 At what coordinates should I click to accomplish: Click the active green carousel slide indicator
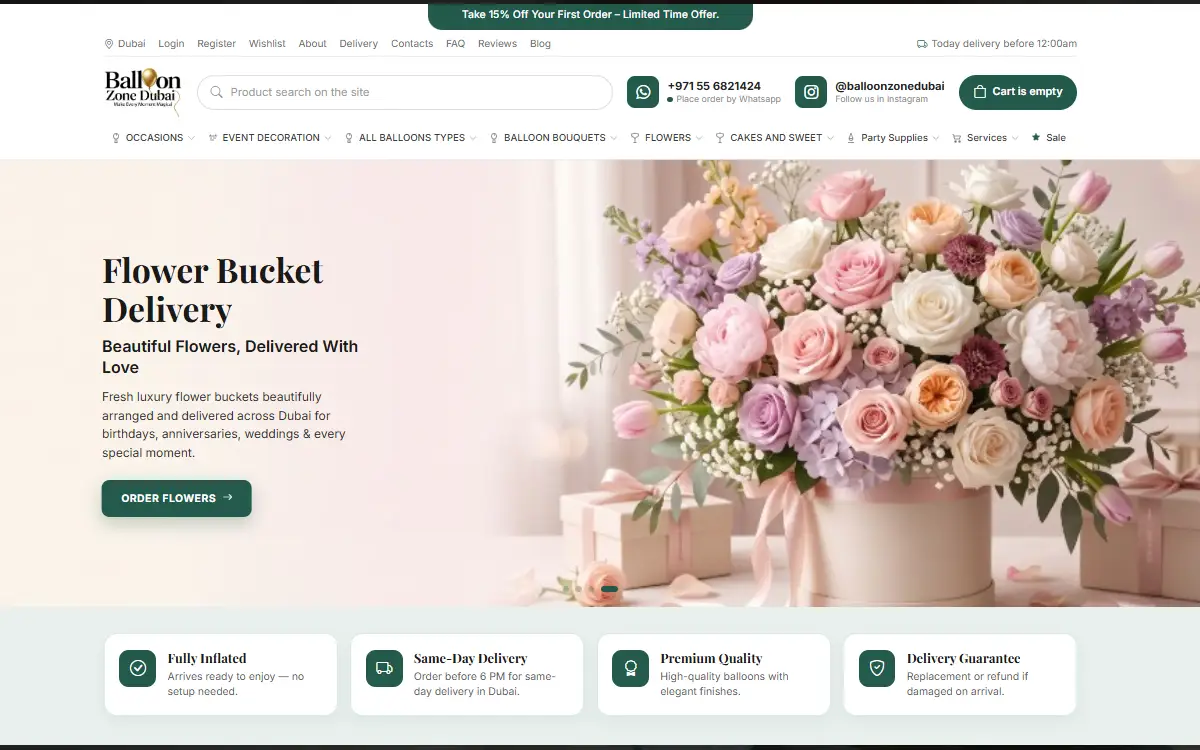610,589
